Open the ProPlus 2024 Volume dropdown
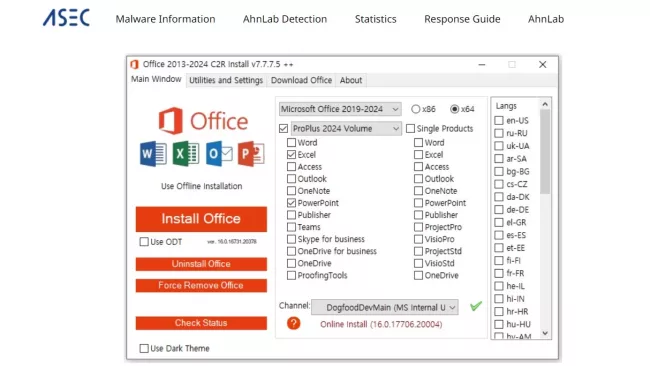The height and width of the screenshot is (366, 650). coord(346,129)
